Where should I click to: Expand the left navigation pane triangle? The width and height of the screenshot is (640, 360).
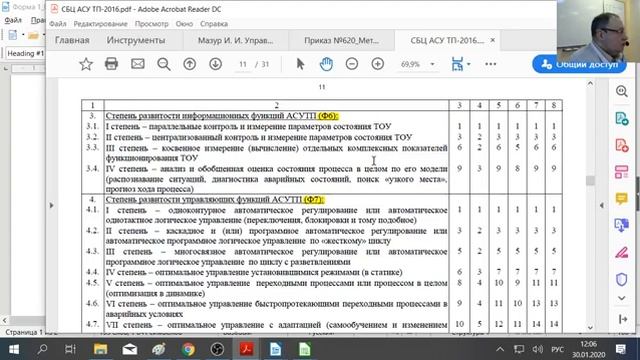[x=51, y=205]
